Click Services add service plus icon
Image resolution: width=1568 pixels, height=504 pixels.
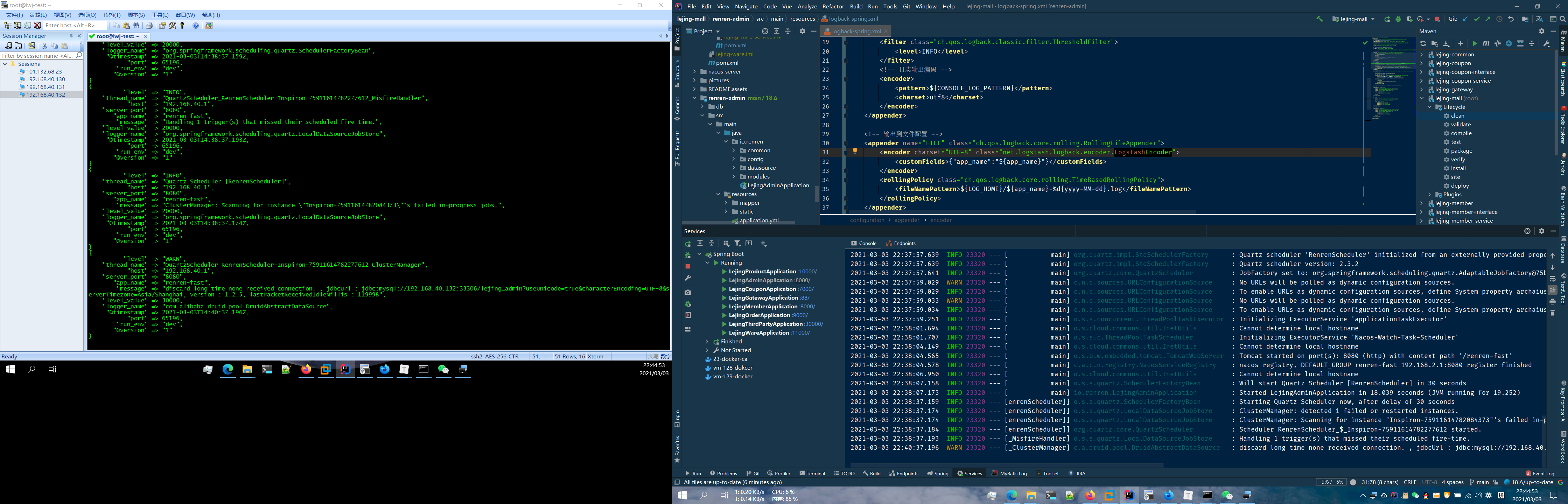pyautogui.click(x=763, y=244)
